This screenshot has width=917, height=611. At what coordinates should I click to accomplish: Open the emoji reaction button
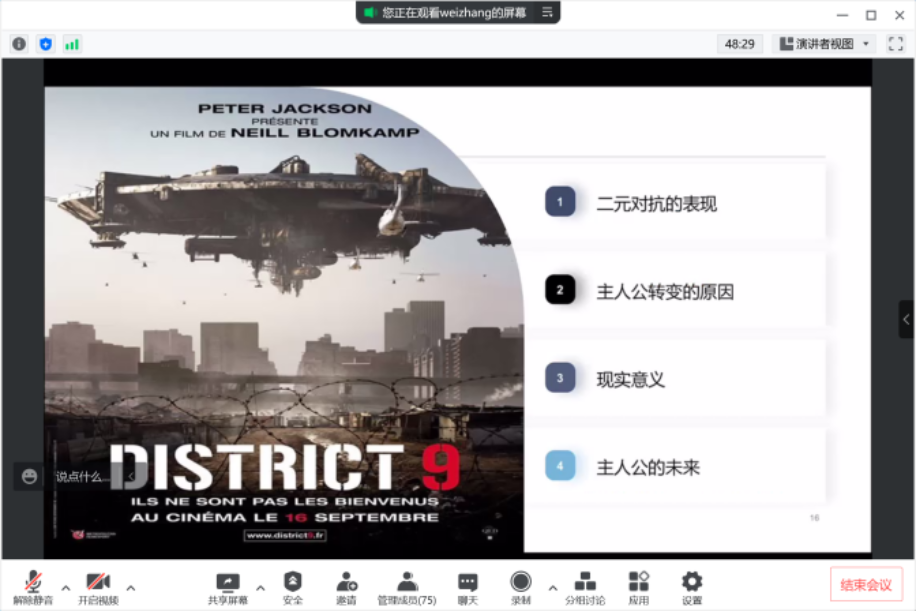click(x=29, y=477)
